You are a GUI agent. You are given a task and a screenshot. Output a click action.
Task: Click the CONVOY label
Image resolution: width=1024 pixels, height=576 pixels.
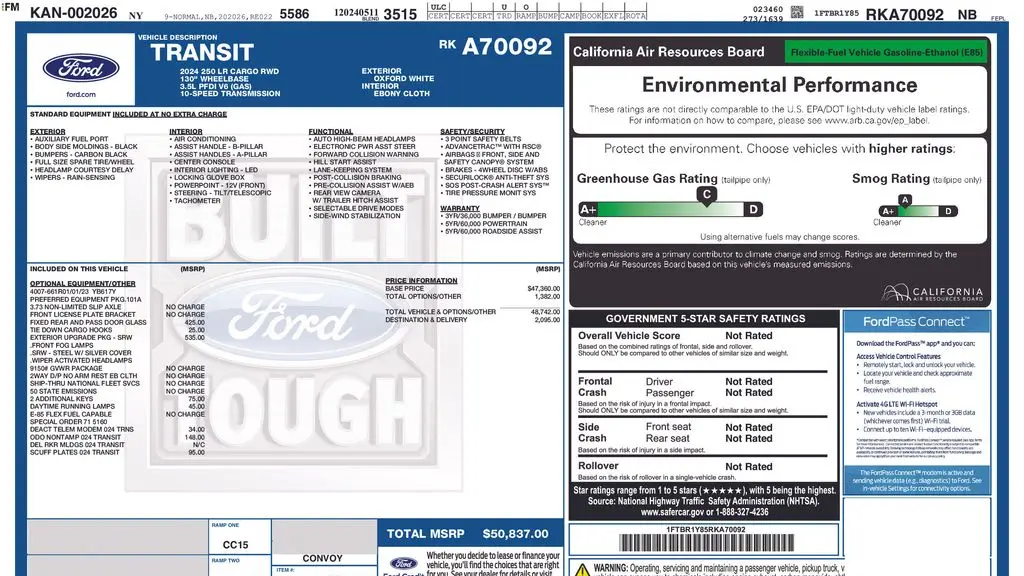point(323,558)
